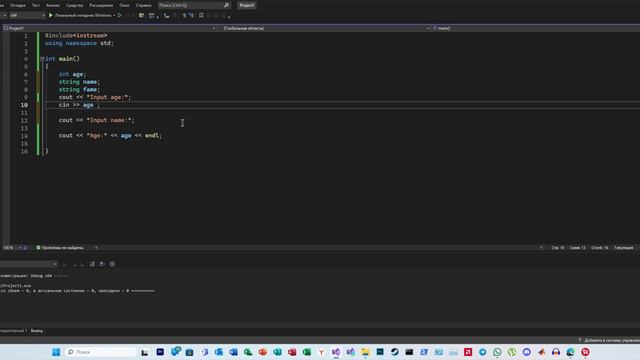Open Task View on the taskbar
The image size is (640, 360).
click(x=144, y=352)
